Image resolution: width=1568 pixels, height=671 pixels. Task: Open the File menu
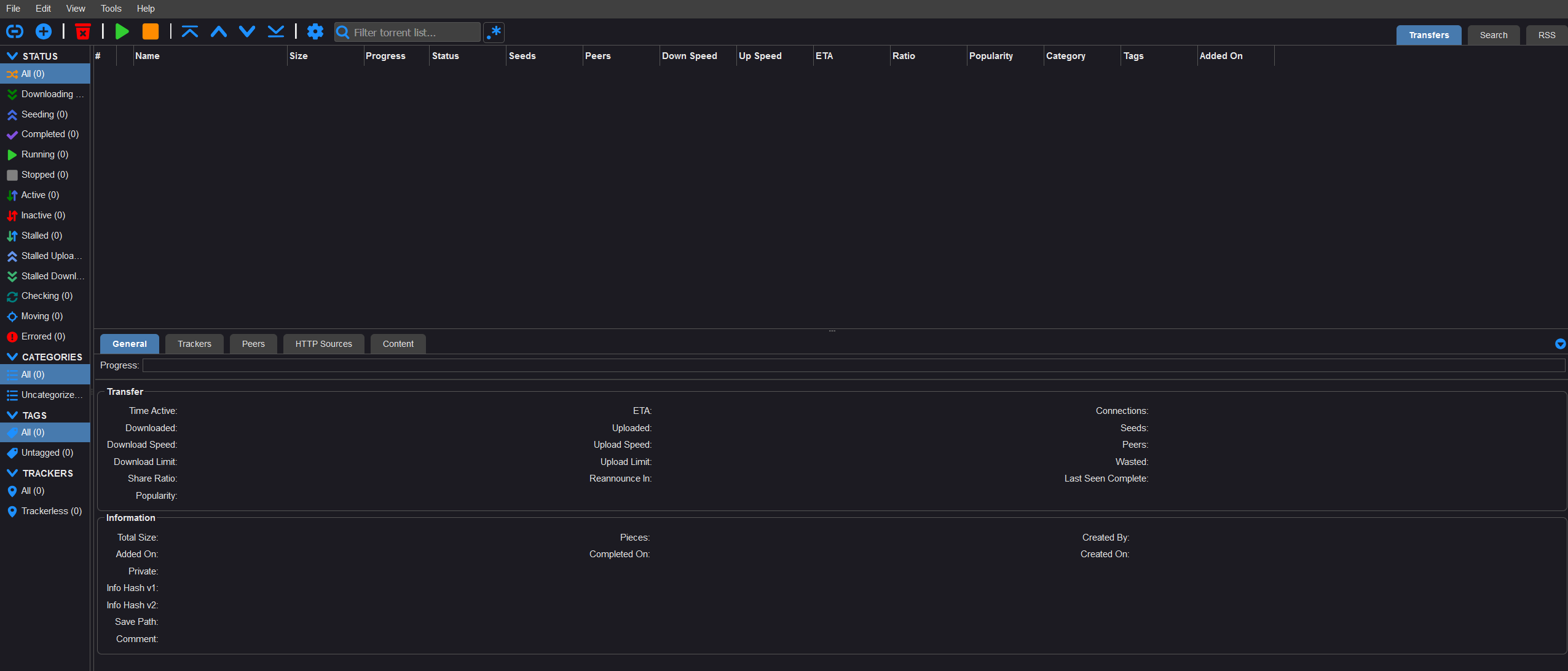[x=13, y=9]
